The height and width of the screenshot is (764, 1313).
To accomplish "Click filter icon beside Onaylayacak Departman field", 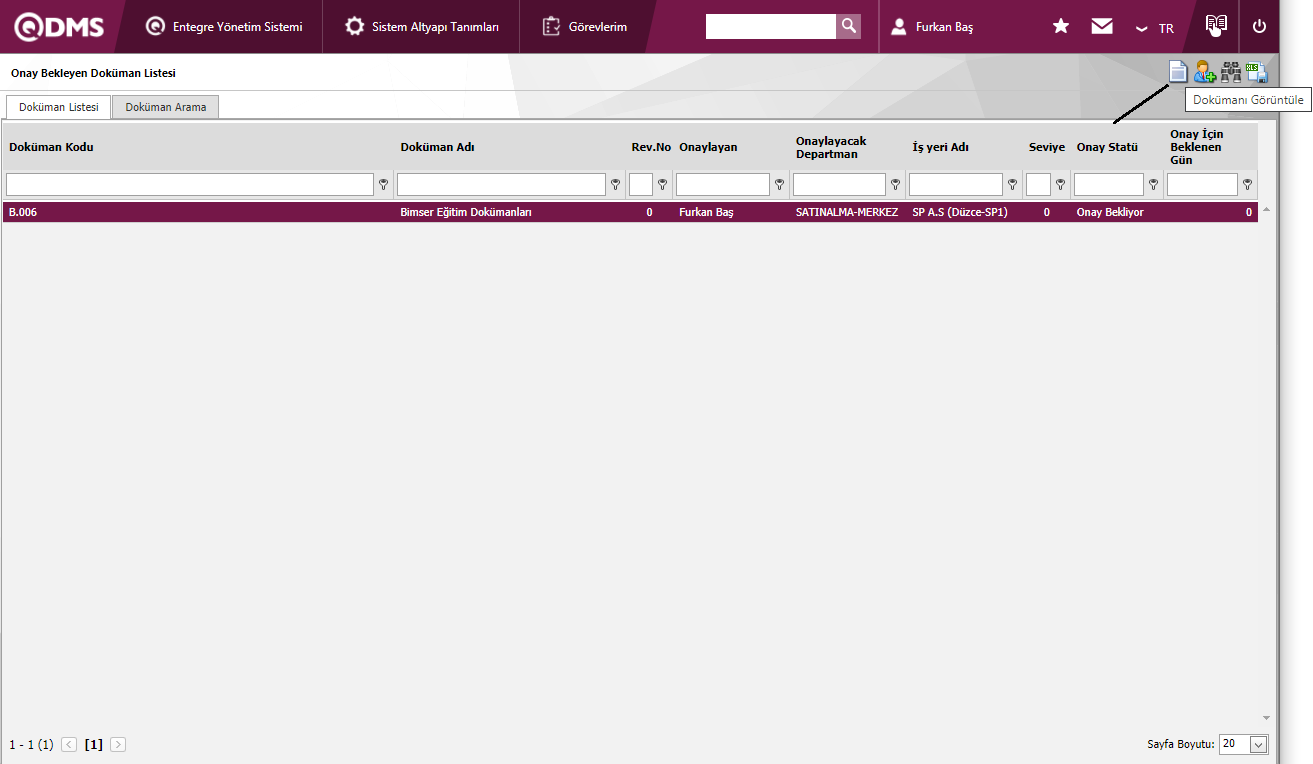I will 895,185.
